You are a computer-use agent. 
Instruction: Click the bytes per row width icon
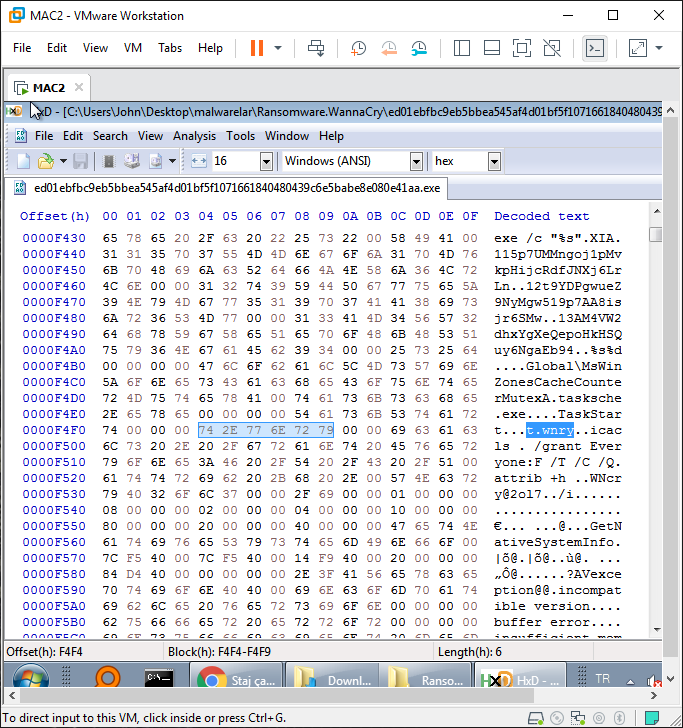coord(199,161)
